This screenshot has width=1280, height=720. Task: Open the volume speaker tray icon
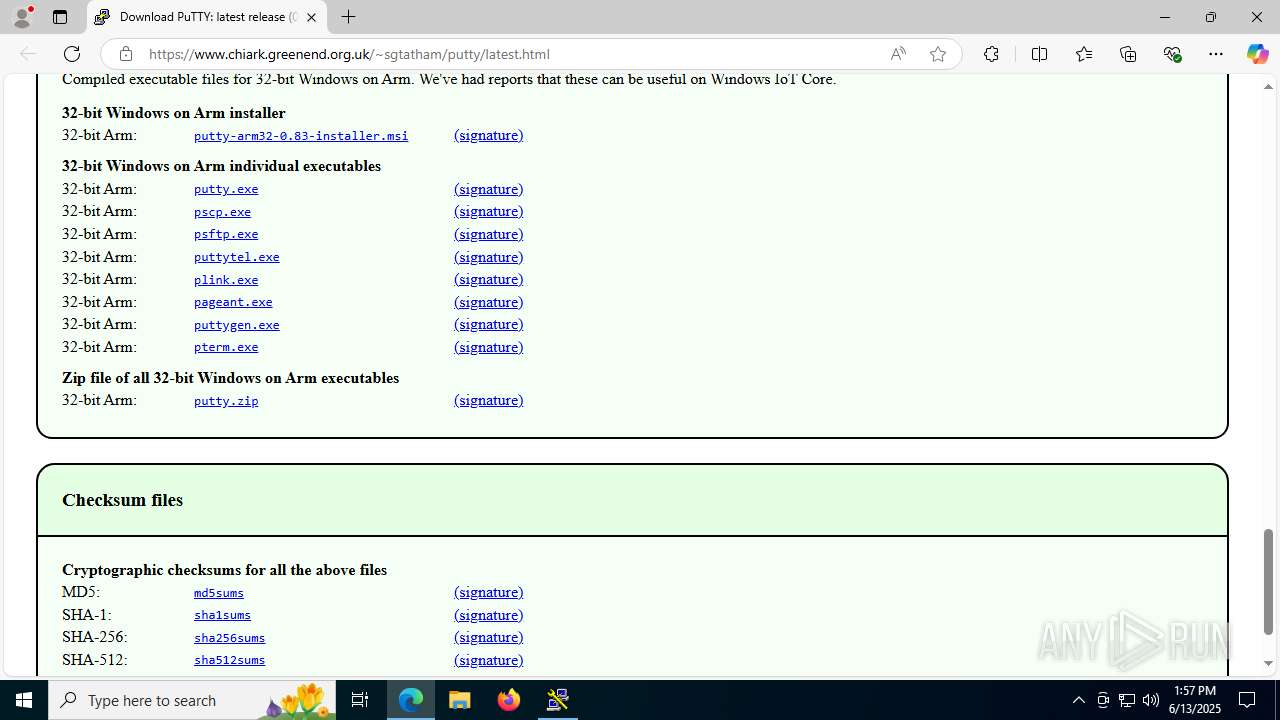click(1151, 700)
